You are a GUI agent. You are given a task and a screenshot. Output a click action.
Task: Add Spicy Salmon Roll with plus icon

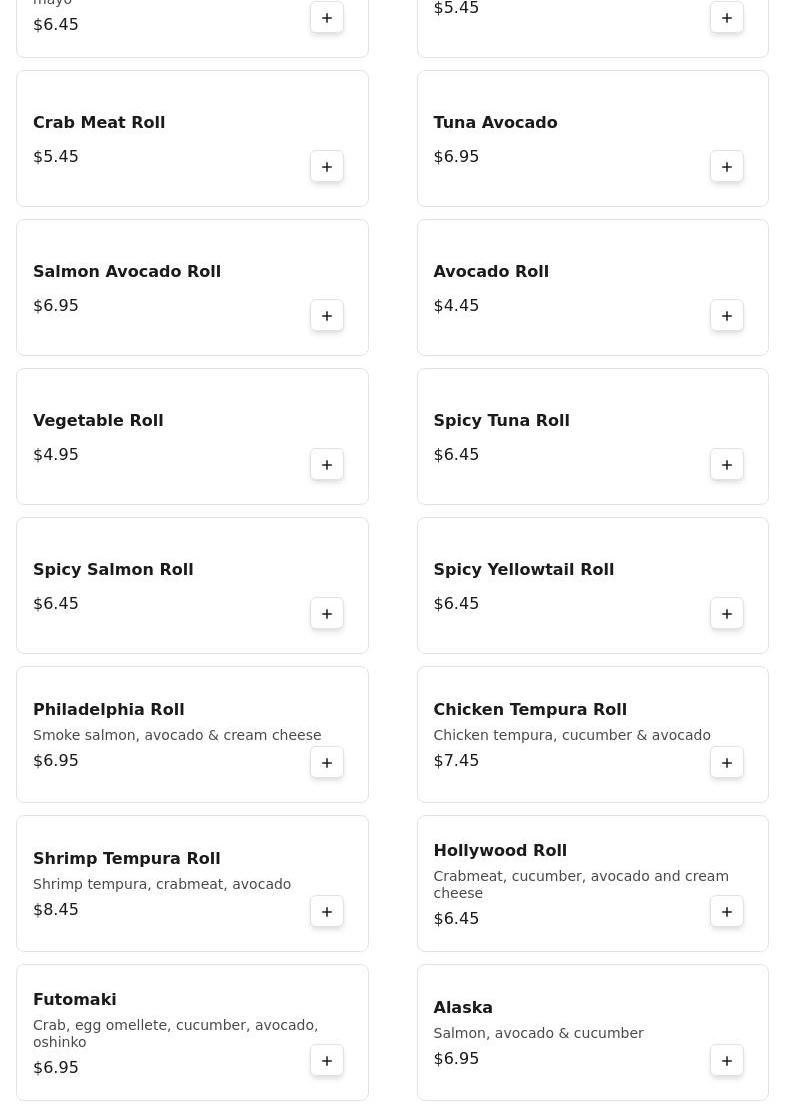[327, 614]
